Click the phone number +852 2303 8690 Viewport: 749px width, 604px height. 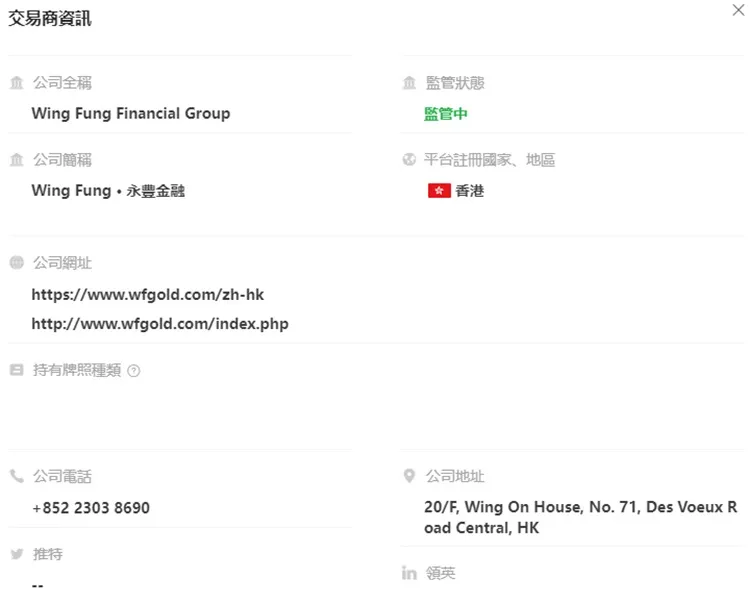(91, 507)
